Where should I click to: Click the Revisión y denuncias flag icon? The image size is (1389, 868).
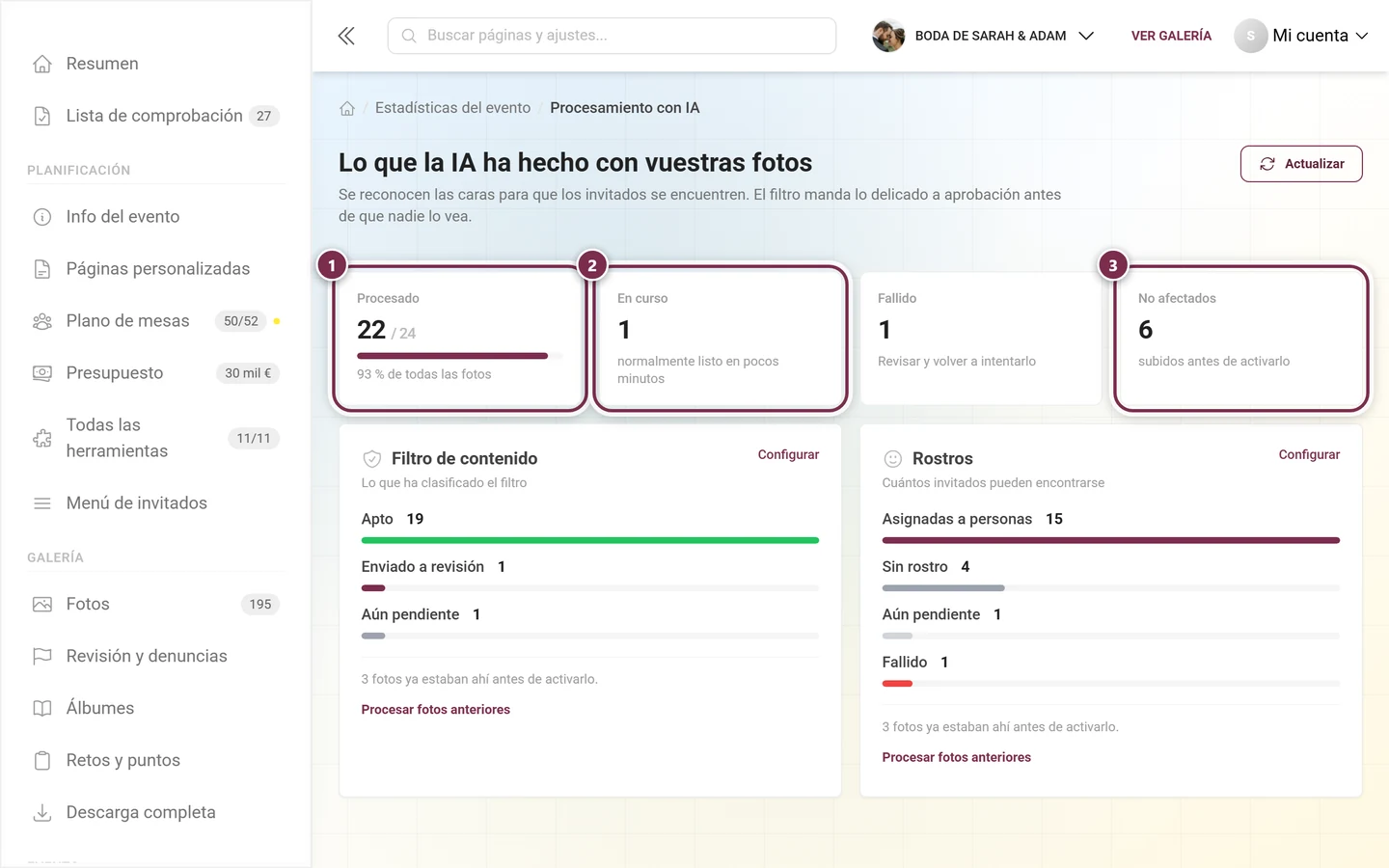point(42,657)
